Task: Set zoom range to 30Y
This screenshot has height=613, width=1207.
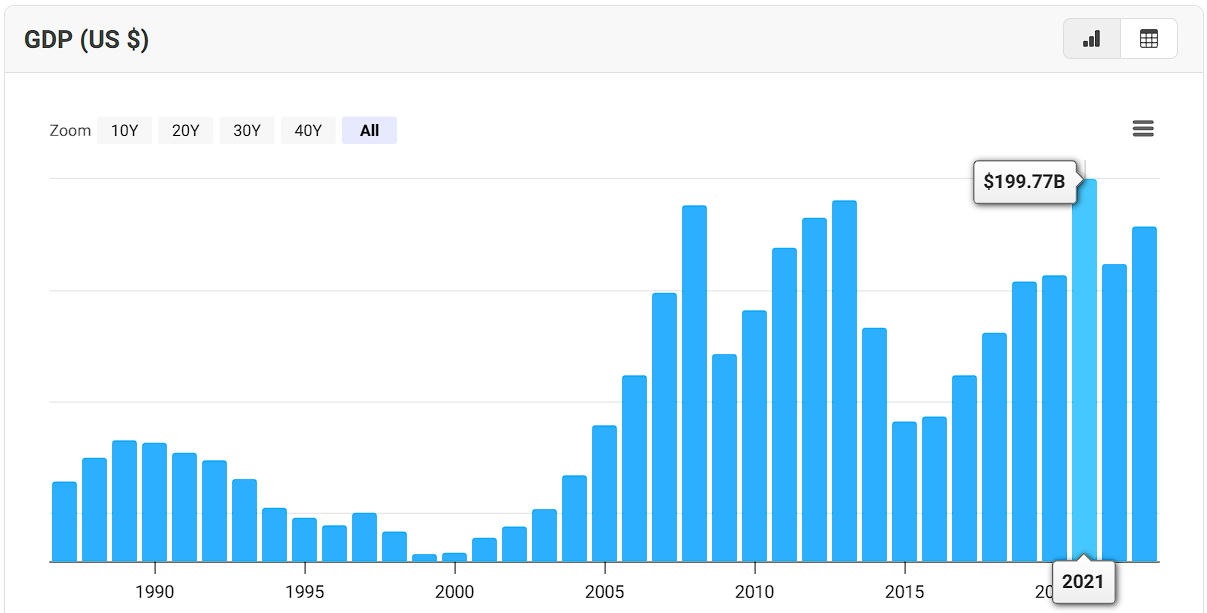Action: pyautogui.click(x=247, y=130)
